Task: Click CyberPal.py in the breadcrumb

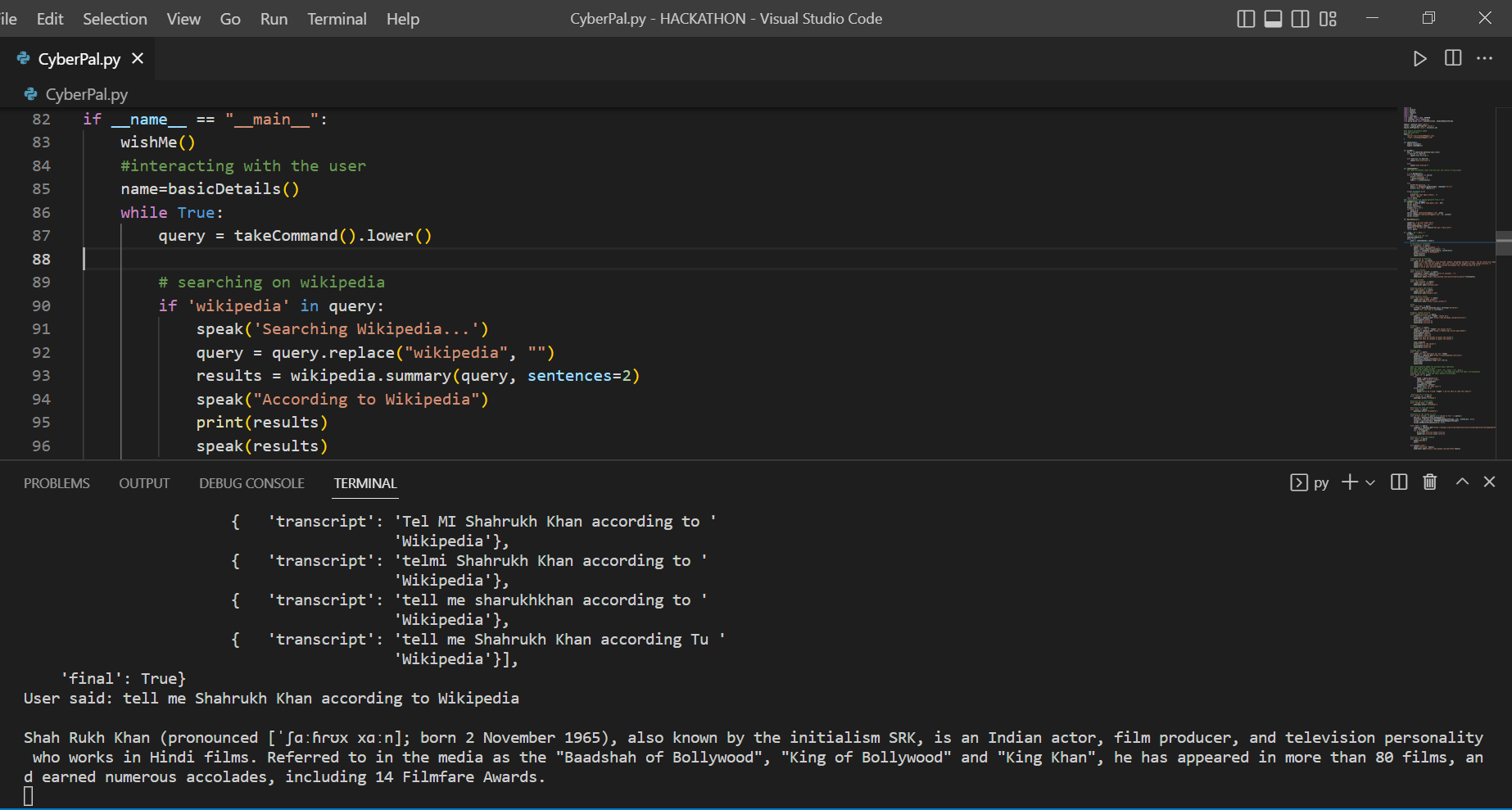Action: pos(86,95)
